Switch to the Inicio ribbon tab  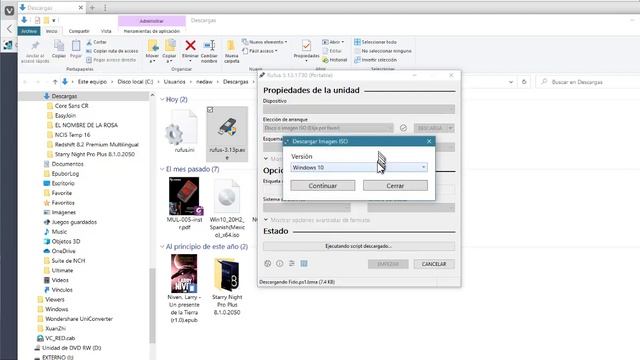coord(51,31)
